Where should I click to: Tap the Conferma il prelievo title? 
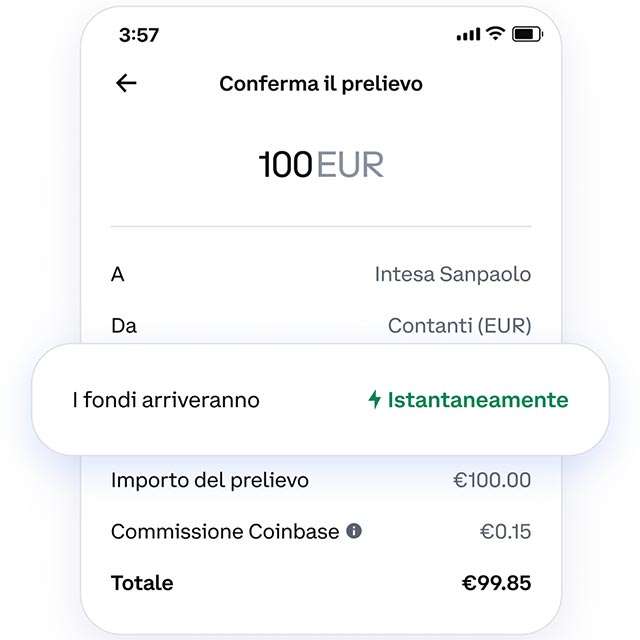coord(321,84)
